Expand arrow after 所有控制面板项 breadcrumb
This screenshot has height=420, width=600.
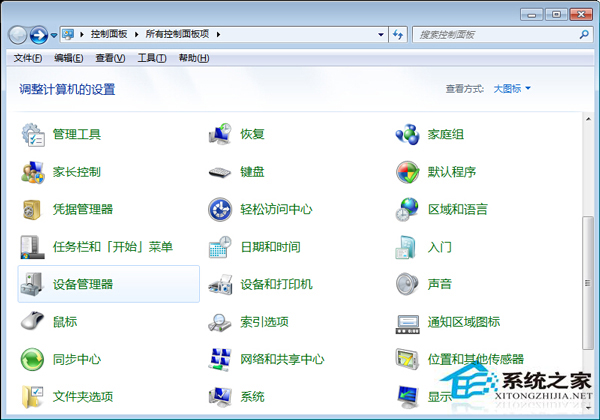pyautogui.click(x=218, y=34)
